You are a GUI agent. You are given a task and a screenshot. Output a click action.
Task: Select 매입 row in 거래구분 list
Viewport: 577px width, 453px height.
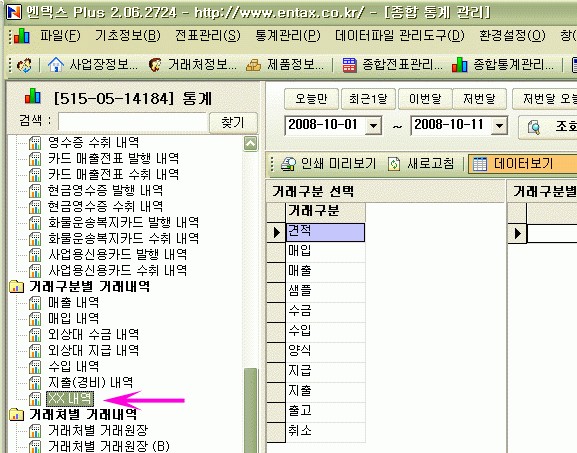(x=325, y=252)
